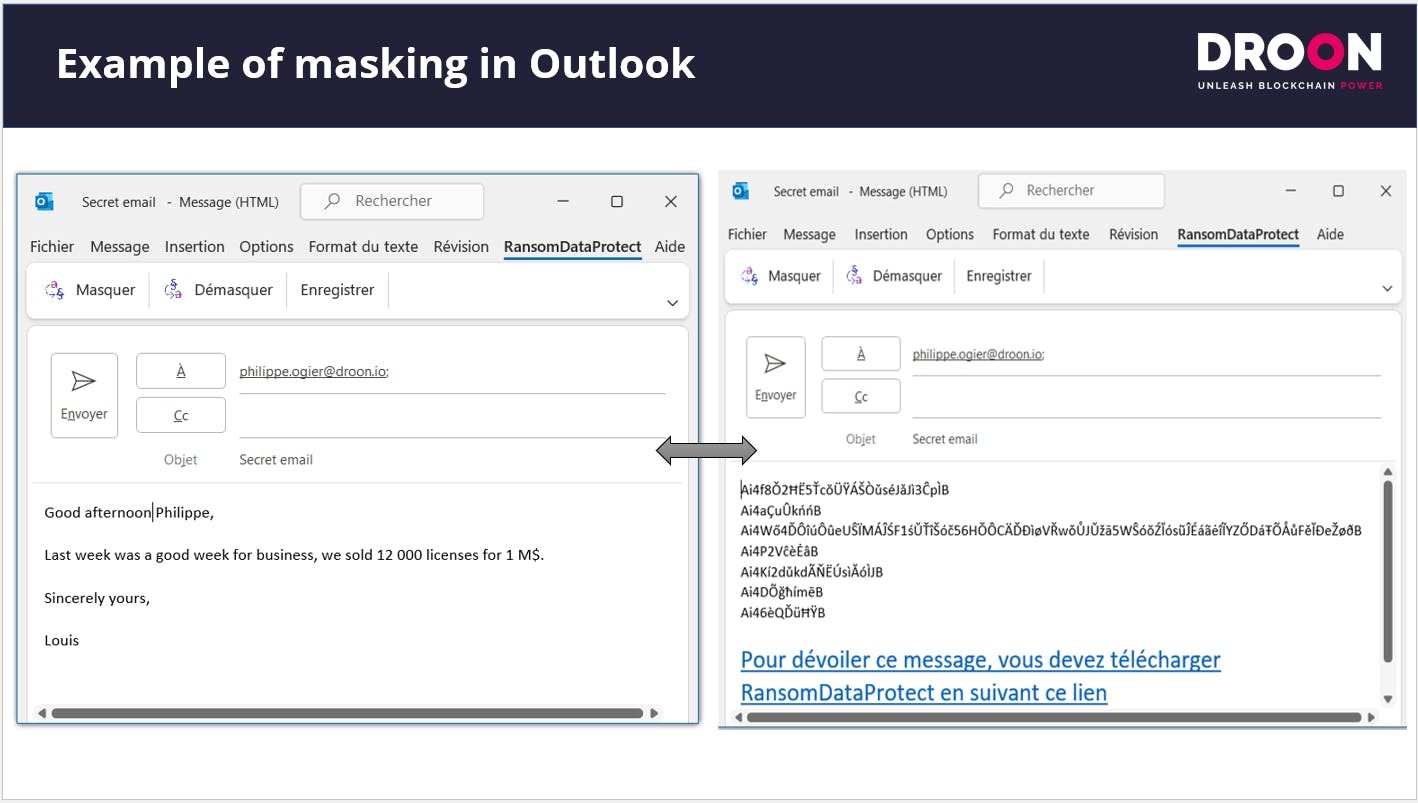Minimize the left Outlook window

562,202
